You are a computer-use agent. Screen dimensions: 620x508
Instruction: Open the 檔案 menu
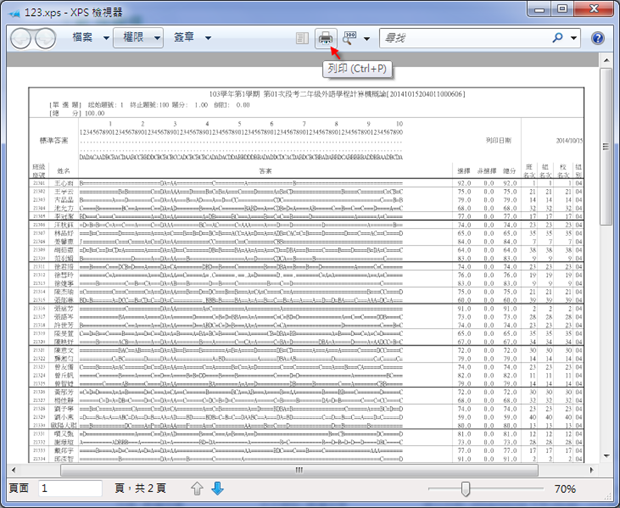coord(82,38)
